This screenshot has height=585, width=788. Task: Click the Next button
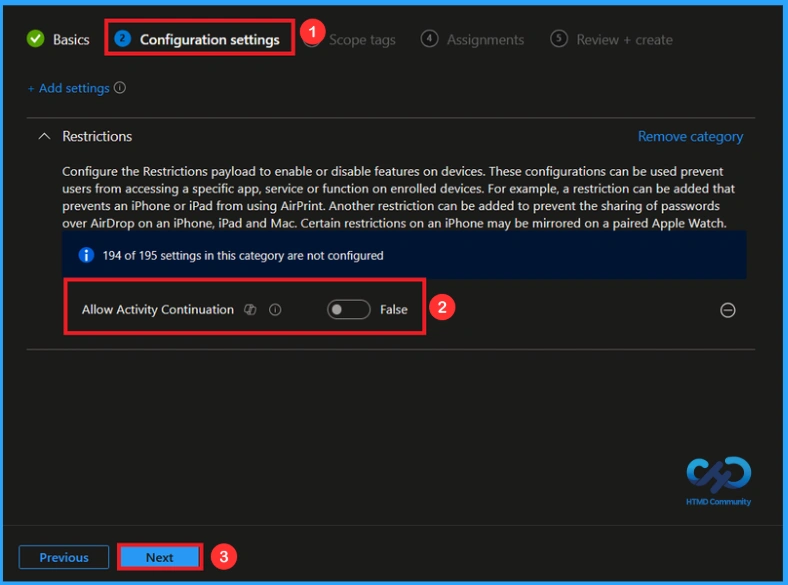point(160,557)
